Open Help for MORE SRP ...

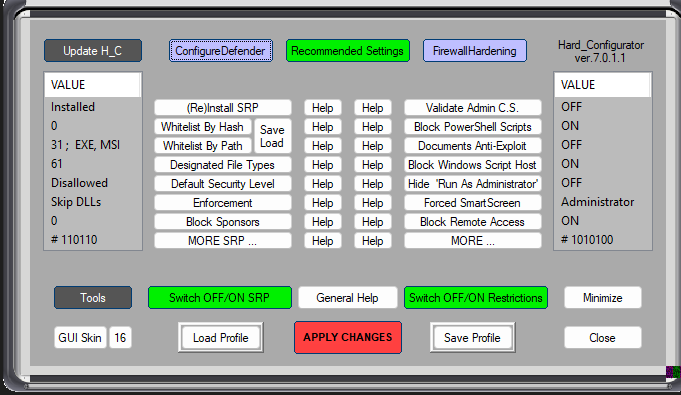pos(323,241)
